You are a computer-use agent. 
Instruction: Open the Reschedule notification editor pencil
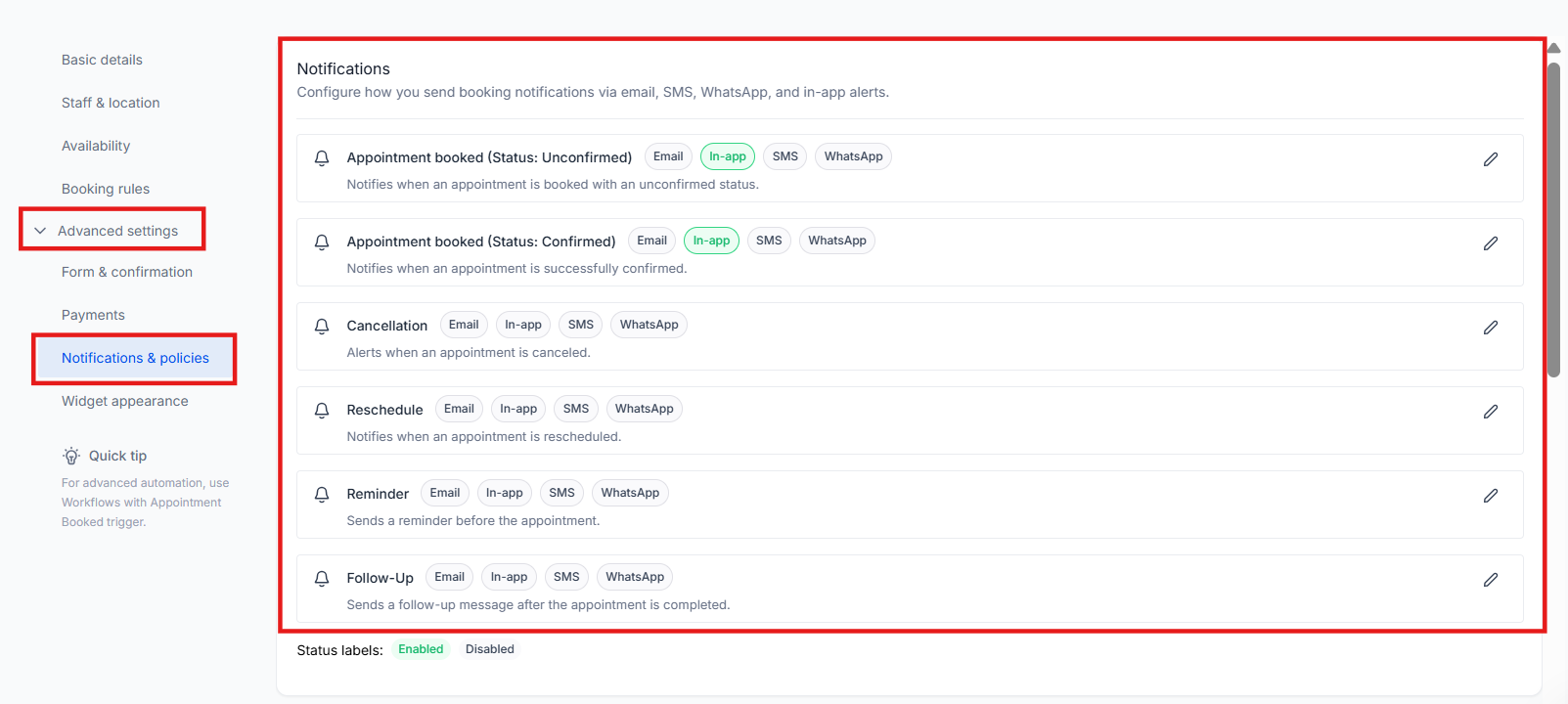(1490, 412)
